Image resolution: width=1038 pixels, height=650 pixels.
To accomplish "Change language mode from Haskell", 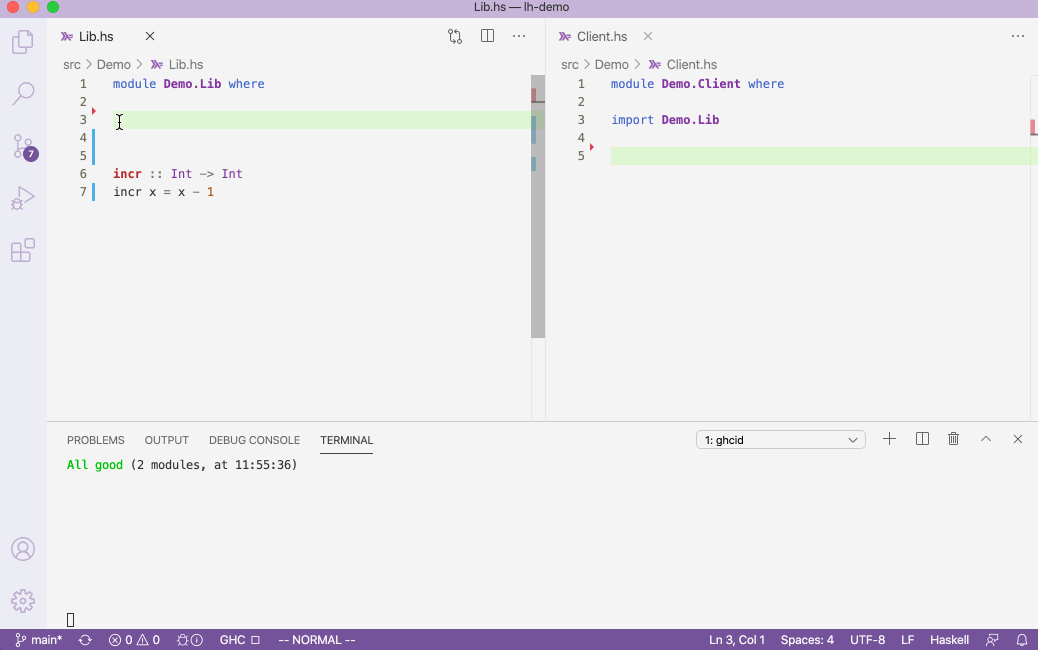I will click(x=949, y=640).
